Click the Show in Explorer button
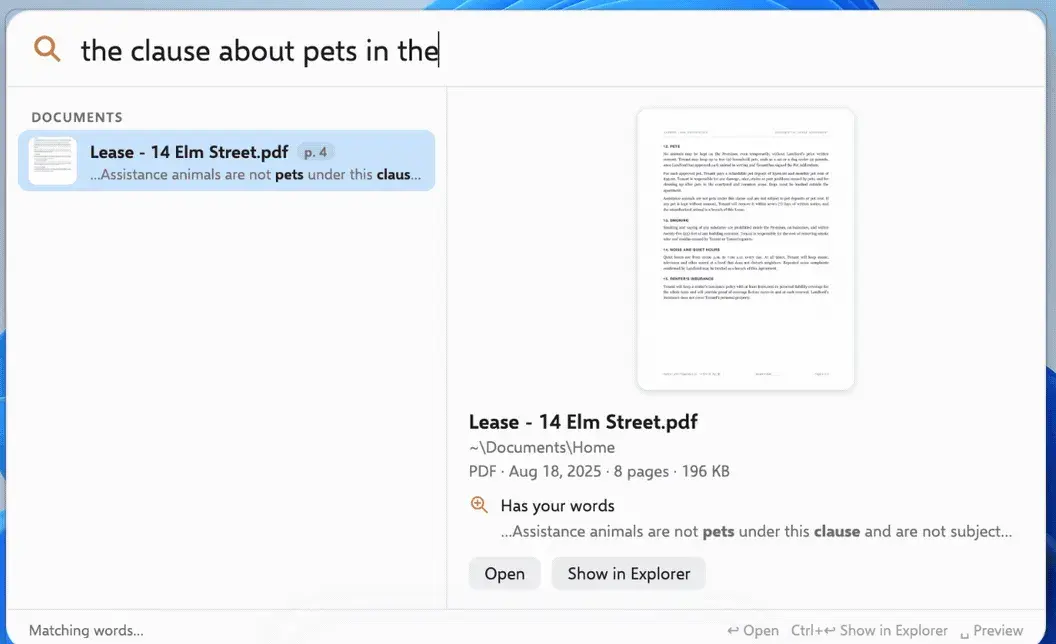The width and height of the screenshot is (1056, 644). click(x=628, y=573)
